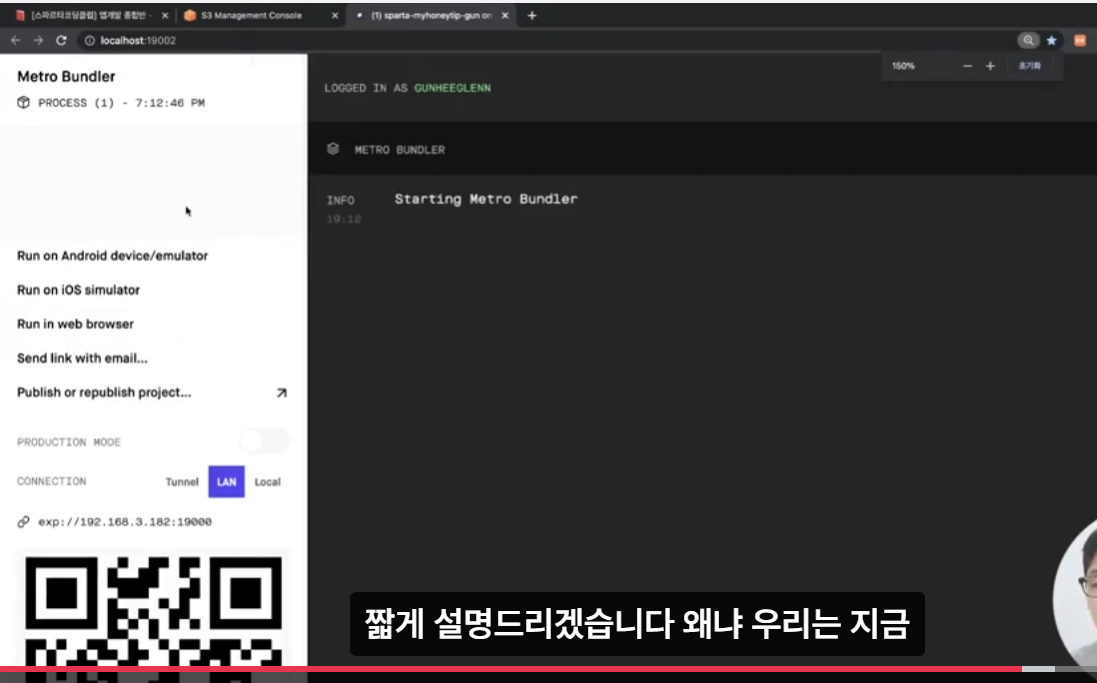This screenshot has width=1097, height=683.
Task: Select the sparta-myhoneytip-gun tab
Action: pos(432,15)
